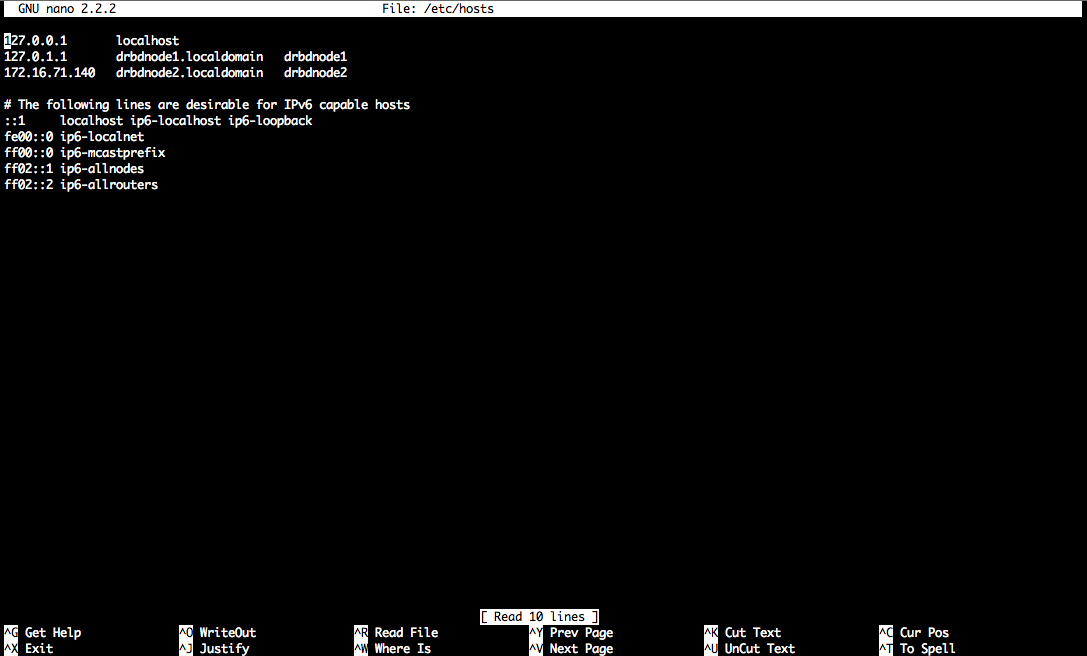The height and width of the screenshot is (656, 1087).
Task: Click the ^X Exit shortcut
Action: click(28, 648)
